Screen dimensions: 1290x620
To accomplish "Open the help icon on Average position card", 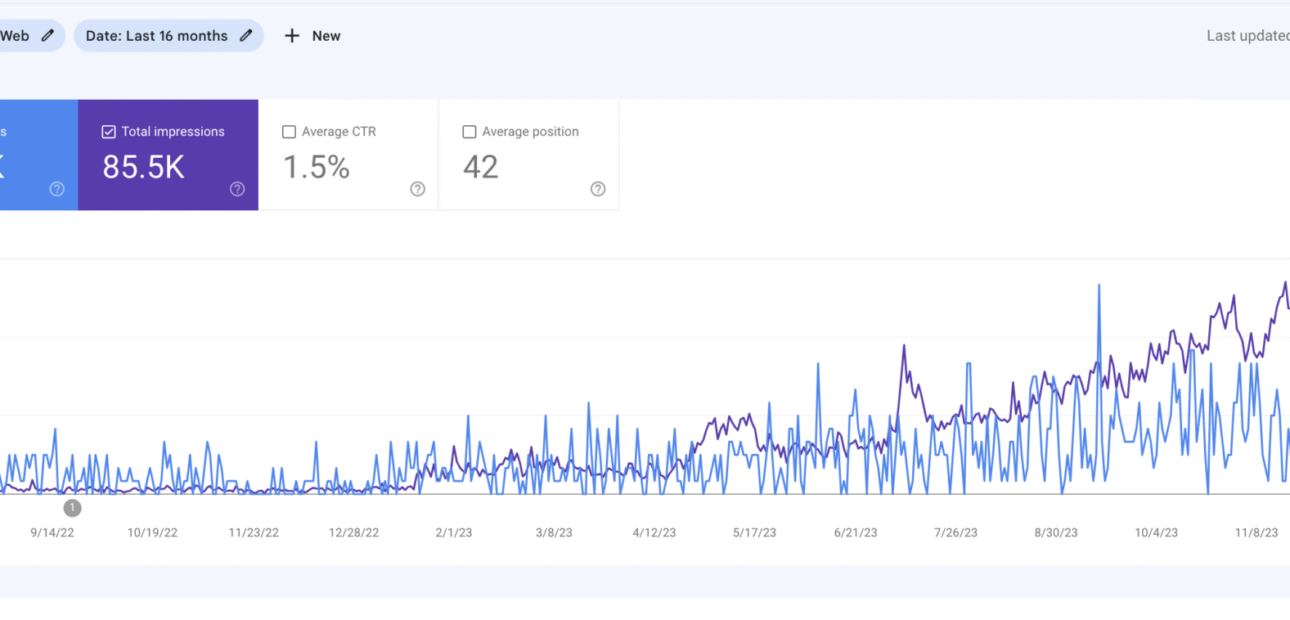I will point(598,189).
